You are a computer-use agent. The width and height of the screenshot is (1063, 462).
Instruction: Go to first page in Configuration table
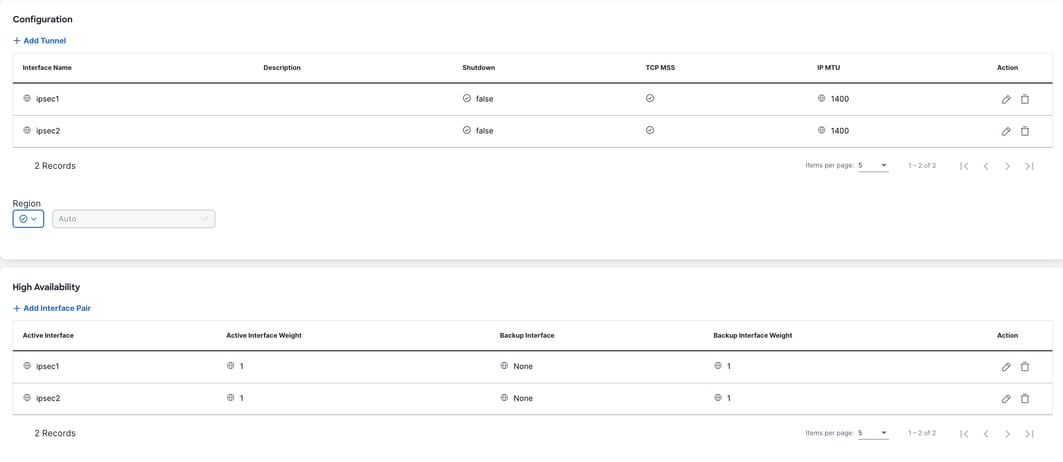coord(964,166)
